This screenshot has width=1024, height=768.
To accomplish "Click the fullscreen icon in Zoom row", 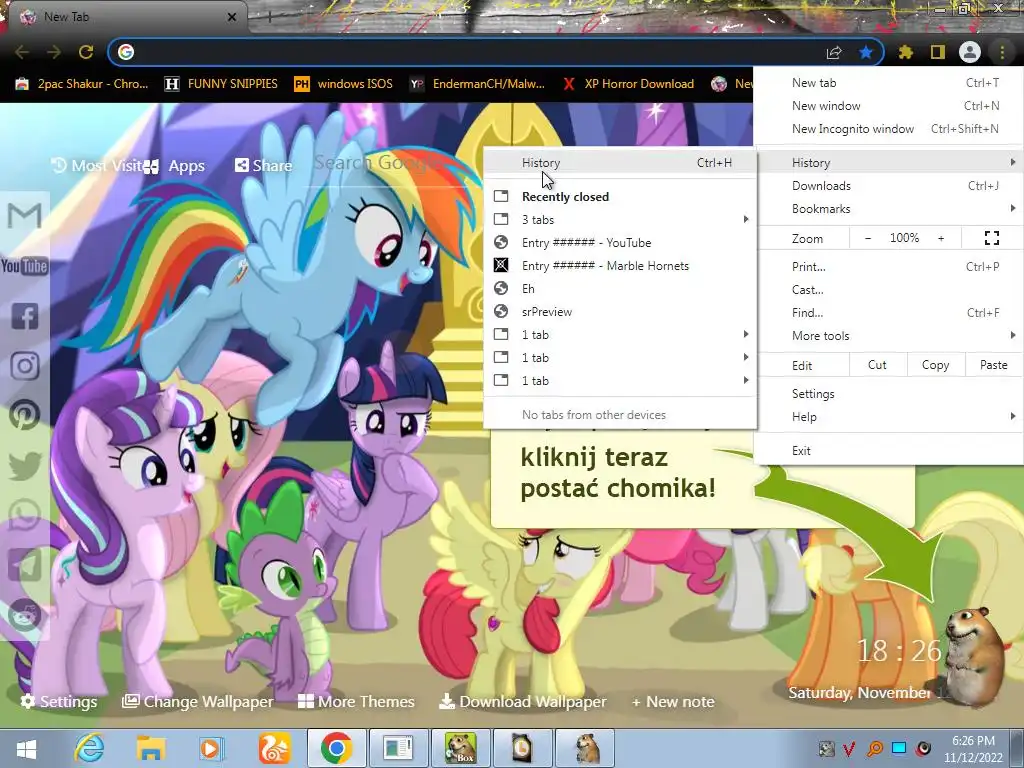I will tap(991, 238).
